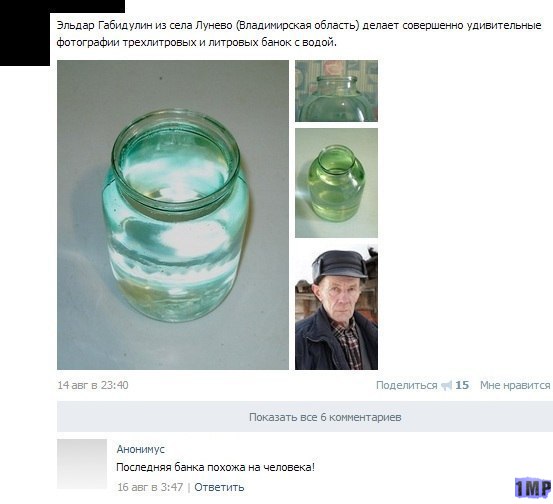This screenshot has height=504, width=553.
Task: Click the 1MP watermark logo
Action: coord(533,488)
